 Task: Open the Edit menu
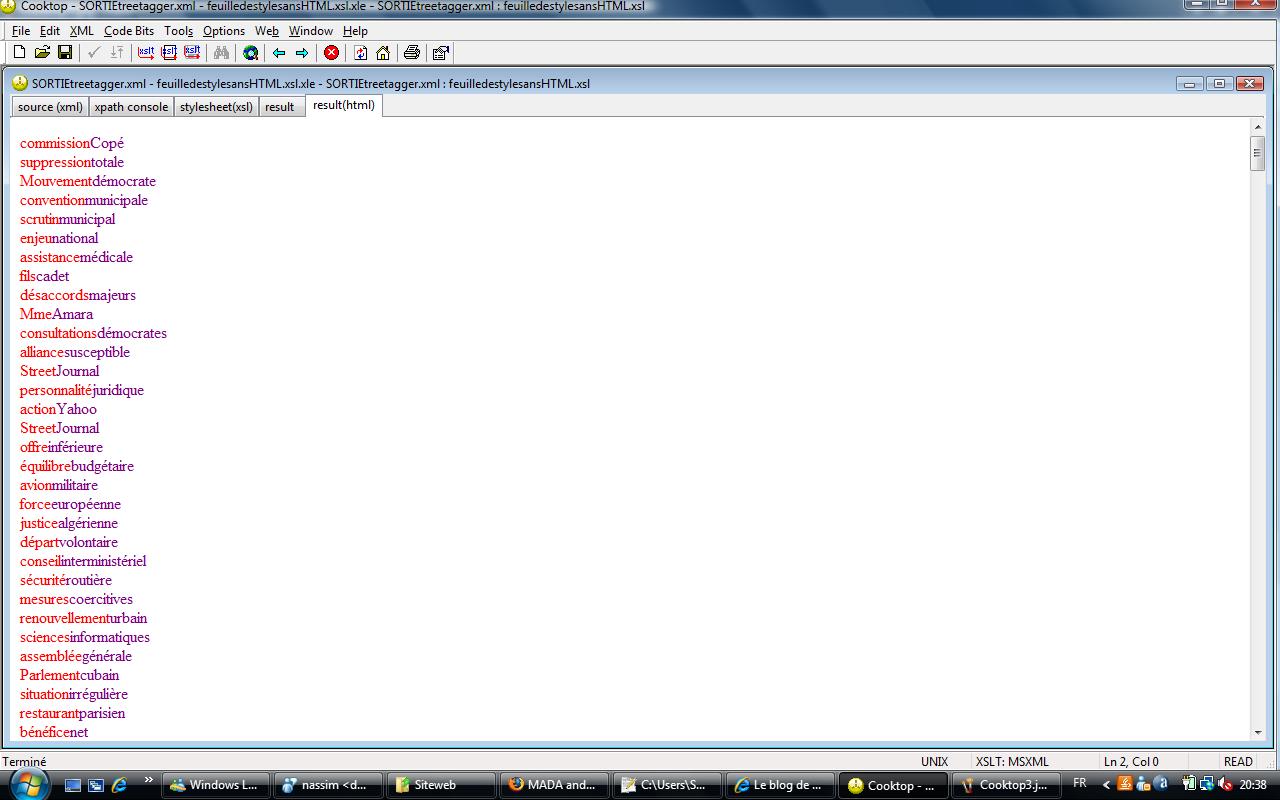(50, 31)
